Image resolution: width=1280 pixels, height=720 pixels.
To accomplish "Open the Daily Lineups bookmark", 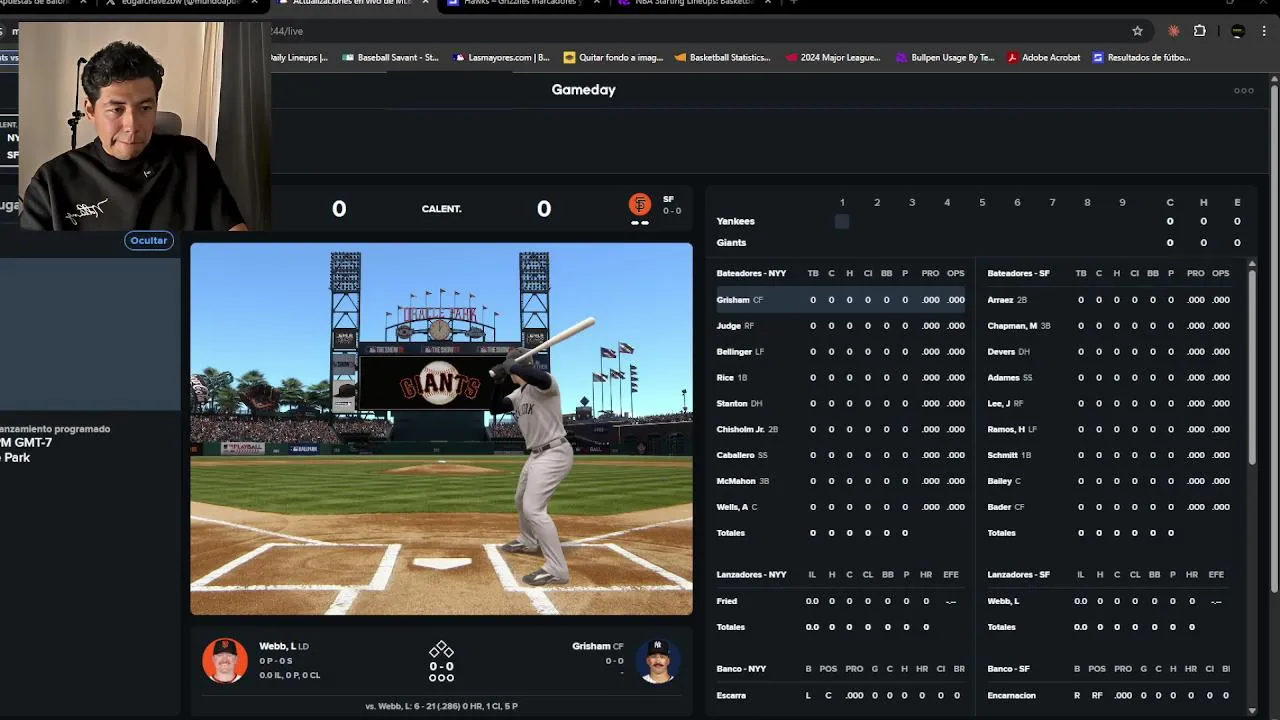I will click(x=299, y=58).
